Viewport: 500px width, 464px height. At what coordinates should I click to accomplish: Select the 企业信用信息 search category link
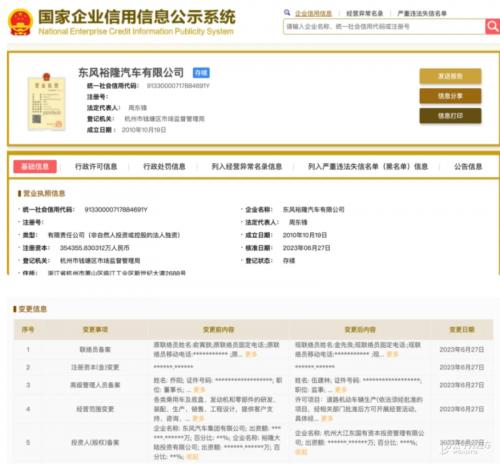(313, 13)
